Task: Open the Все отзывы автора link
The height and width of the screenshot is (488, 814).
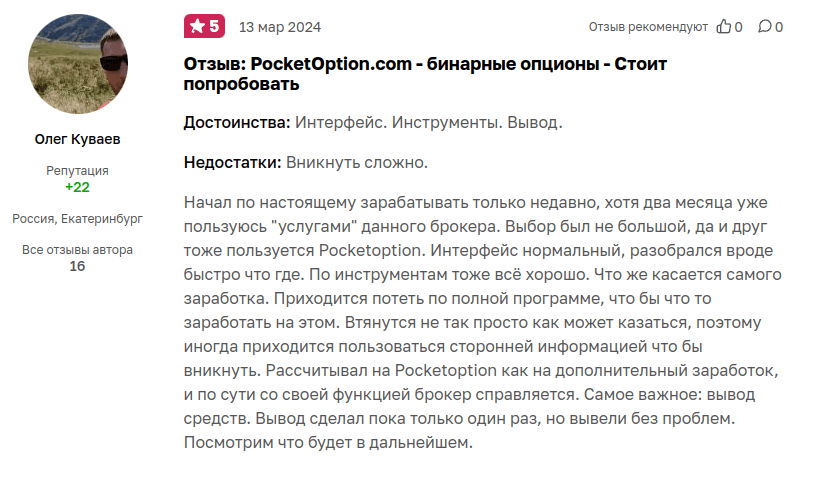Action: tap(77, 250)
